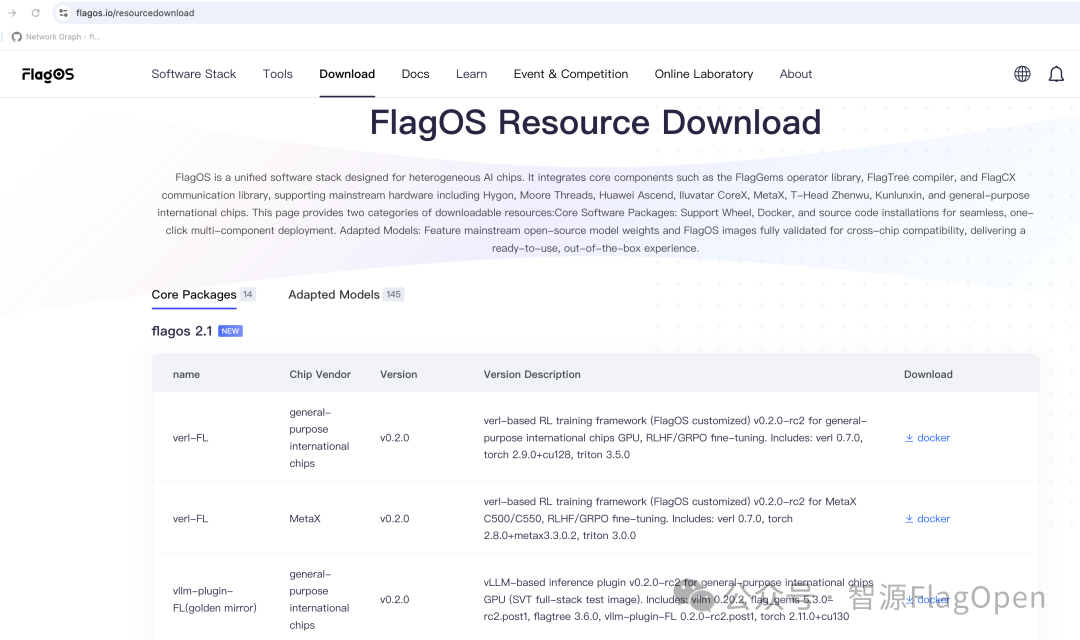The height and width of the screenshot is (640, 1080).
Task: Click the FlagOS logo
Action: [x=48, y=74]
